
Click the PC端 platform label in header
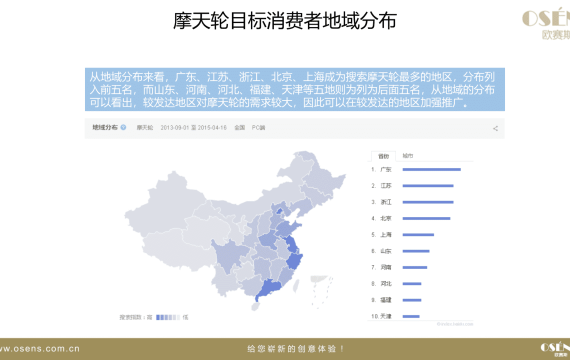click(x=258, y=128)
